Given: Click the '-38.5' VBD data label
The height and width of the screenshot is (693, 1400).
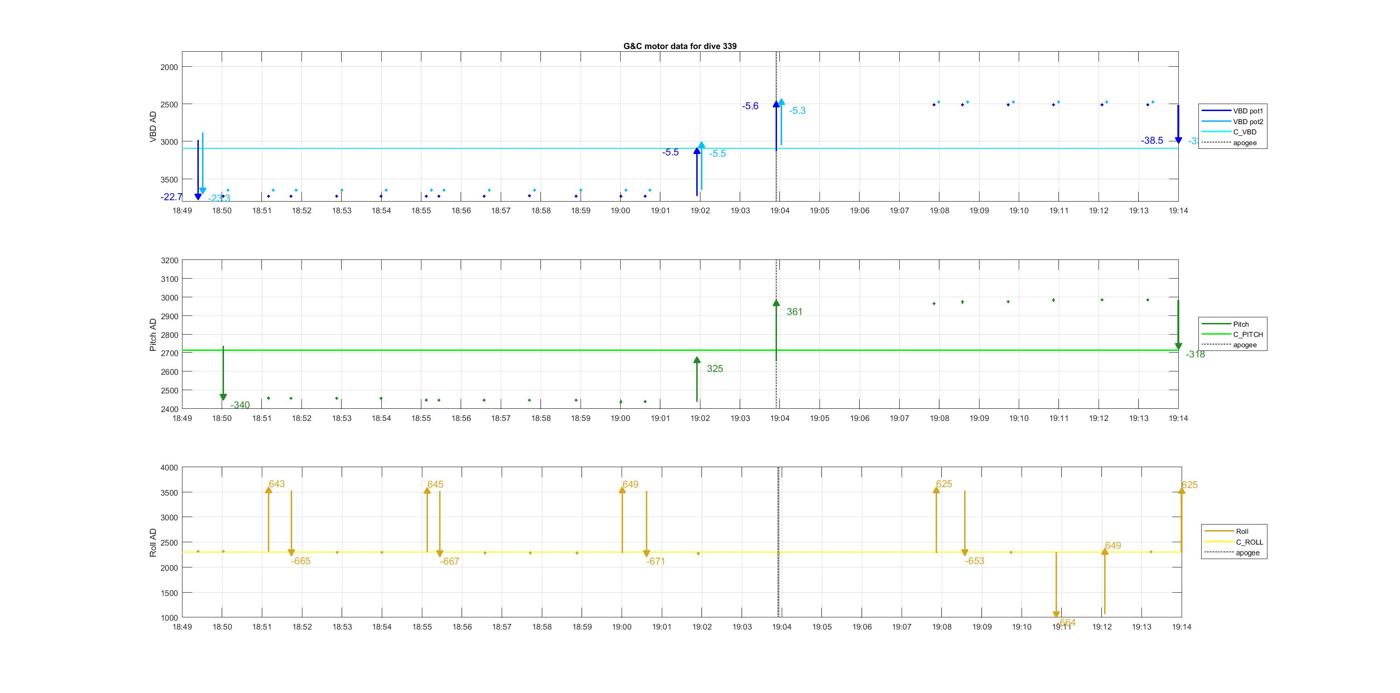Looking at the screenshot, I should [1152, 141].
